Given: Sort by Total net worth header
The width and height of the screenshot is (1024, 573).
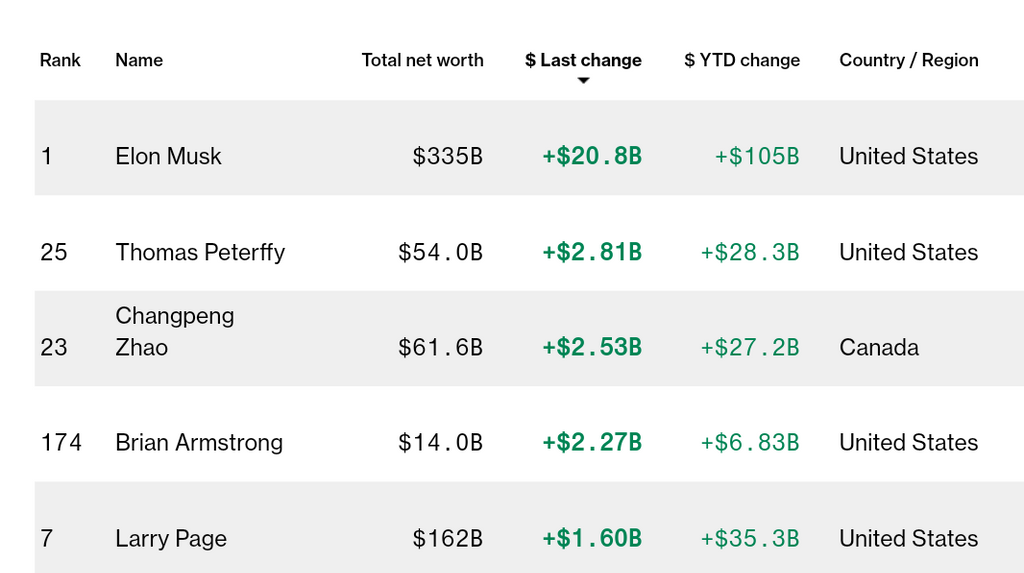Looking at the screenshot, I should pyautogui.click(x=422, y=60).
